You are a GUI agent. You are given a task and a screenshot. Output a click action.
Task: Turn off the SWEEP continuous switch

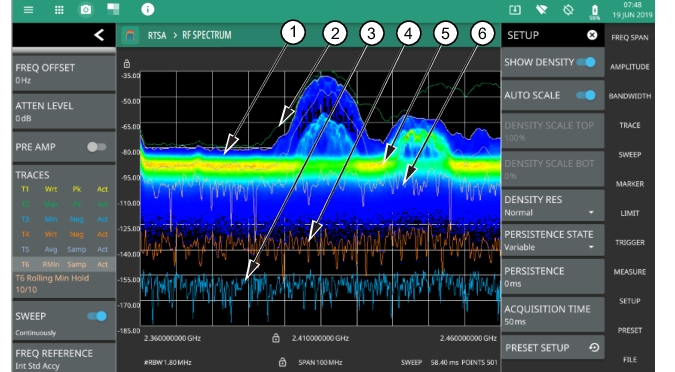[97, 316]
